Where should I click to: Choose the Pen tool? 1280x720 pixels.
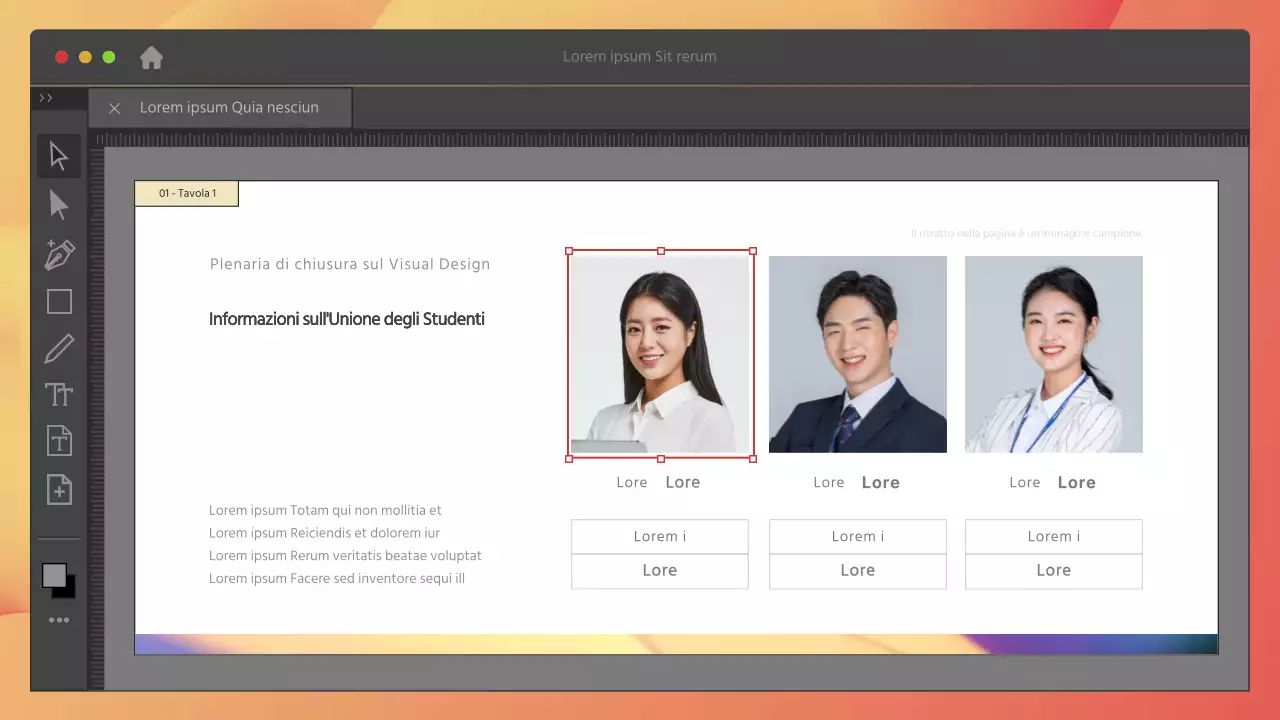tap(59, 254)
